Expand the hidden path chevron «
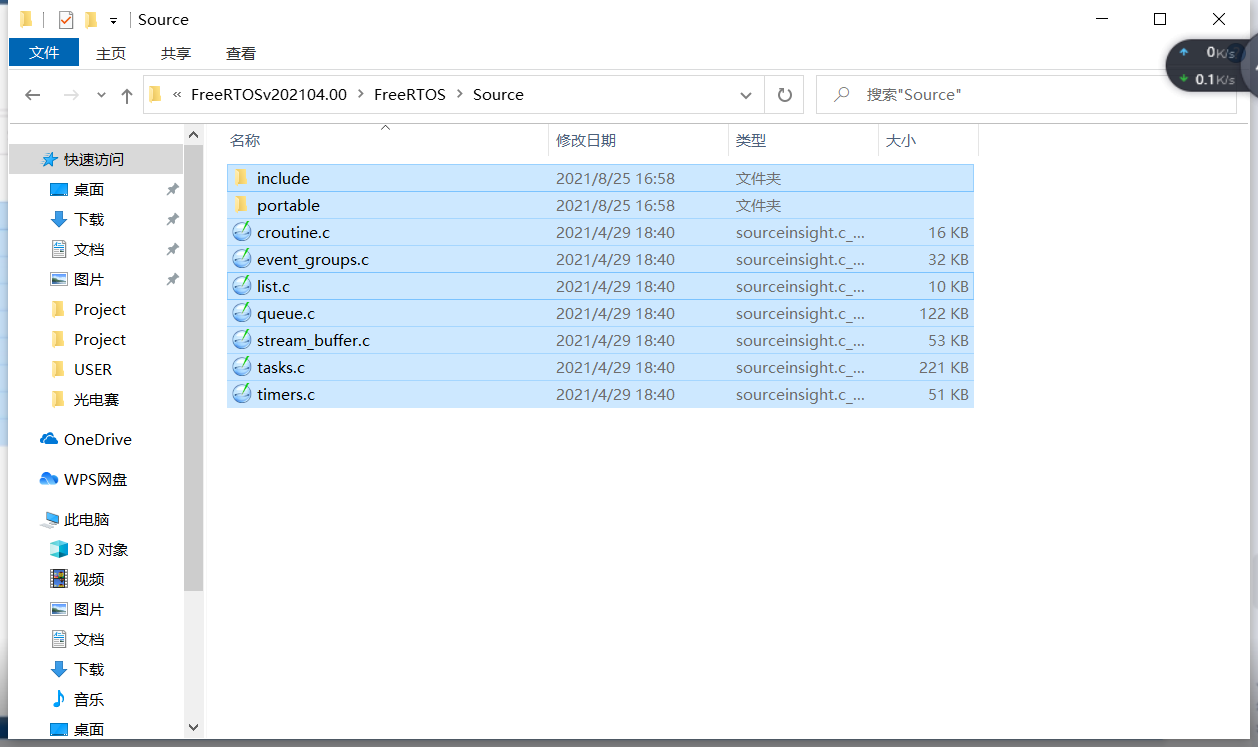Image resolution: width=1258 pixels, height=747 pixels. click(x=177, y=95)
